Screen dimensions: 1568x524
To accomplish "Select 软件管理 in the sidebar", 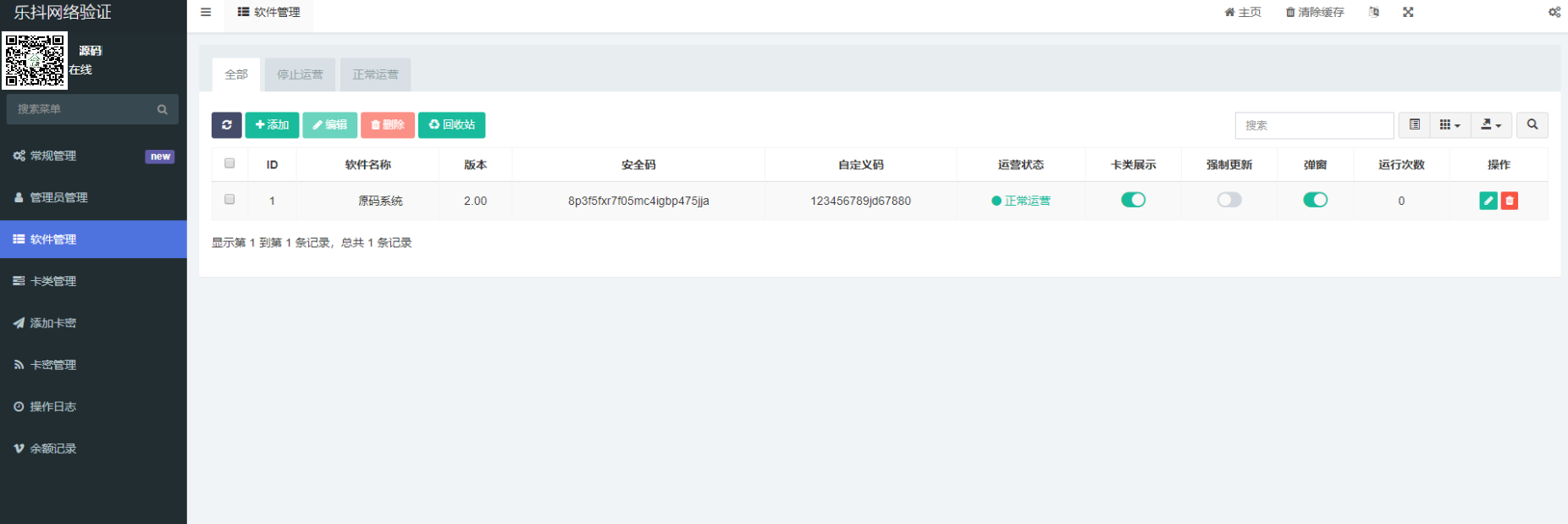I will pyautogui.click(x=93, y=240).
